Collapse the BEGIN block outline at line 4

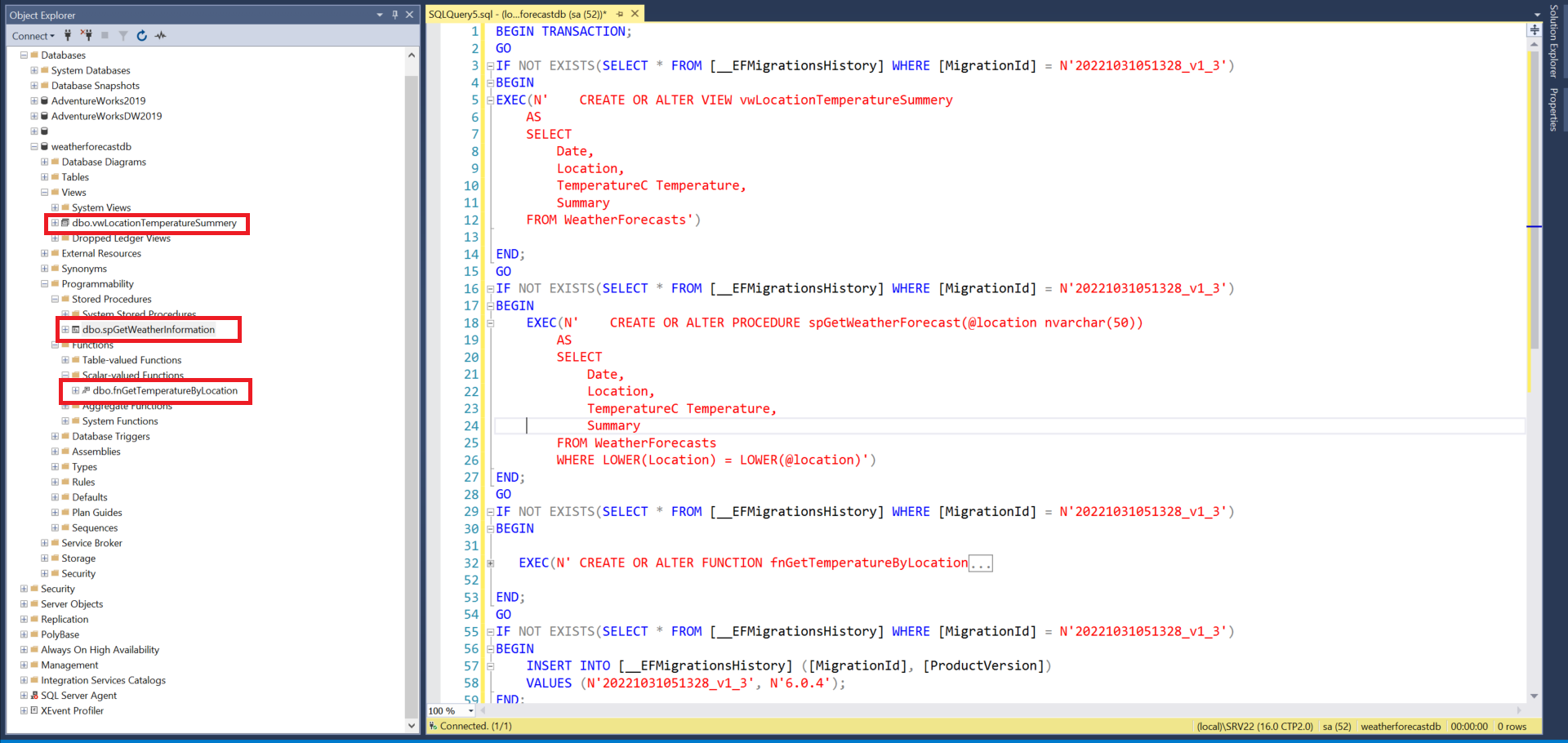point(488,82)
